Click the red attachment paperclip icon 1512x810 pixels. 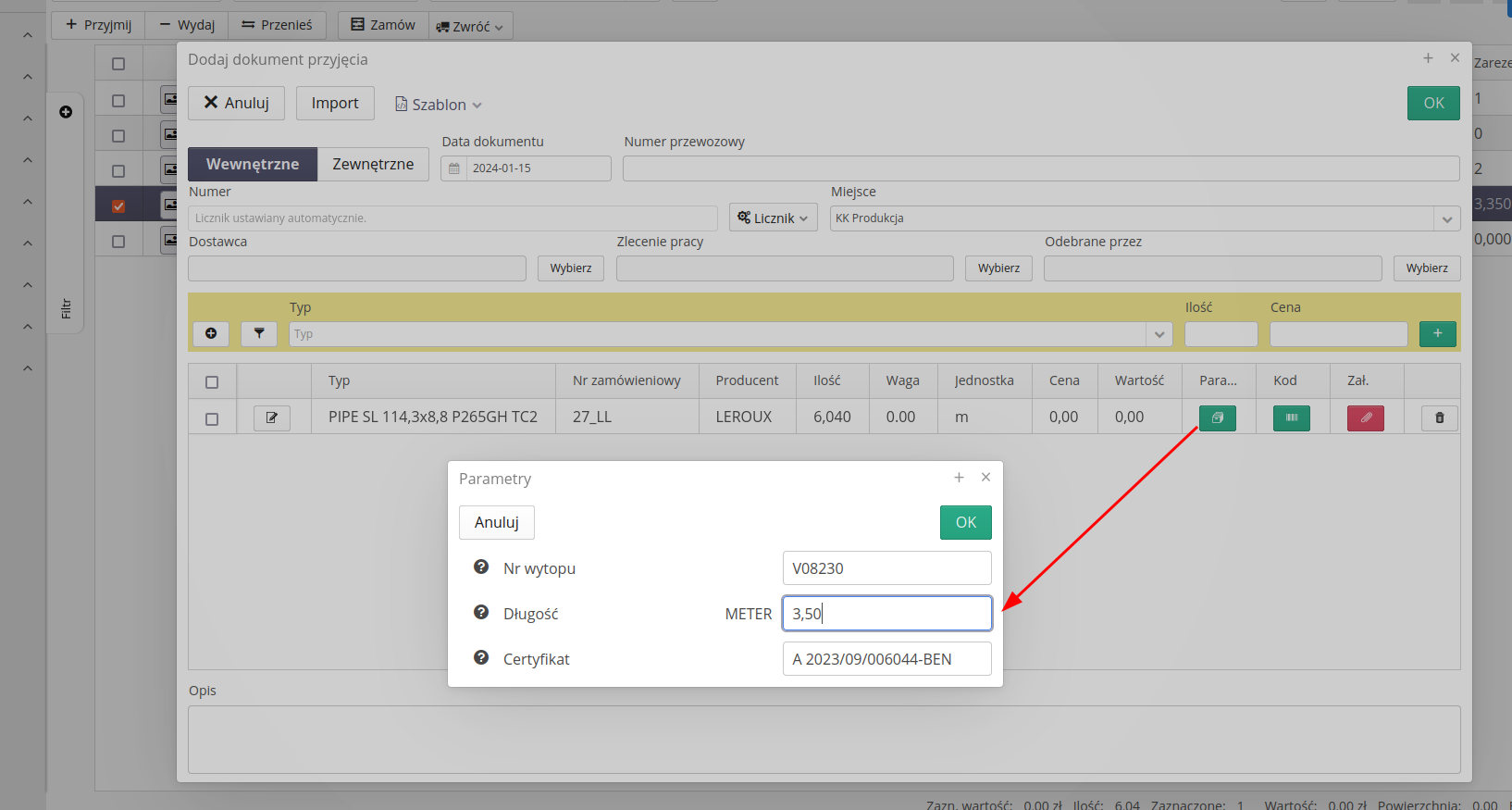point(1365,418)
